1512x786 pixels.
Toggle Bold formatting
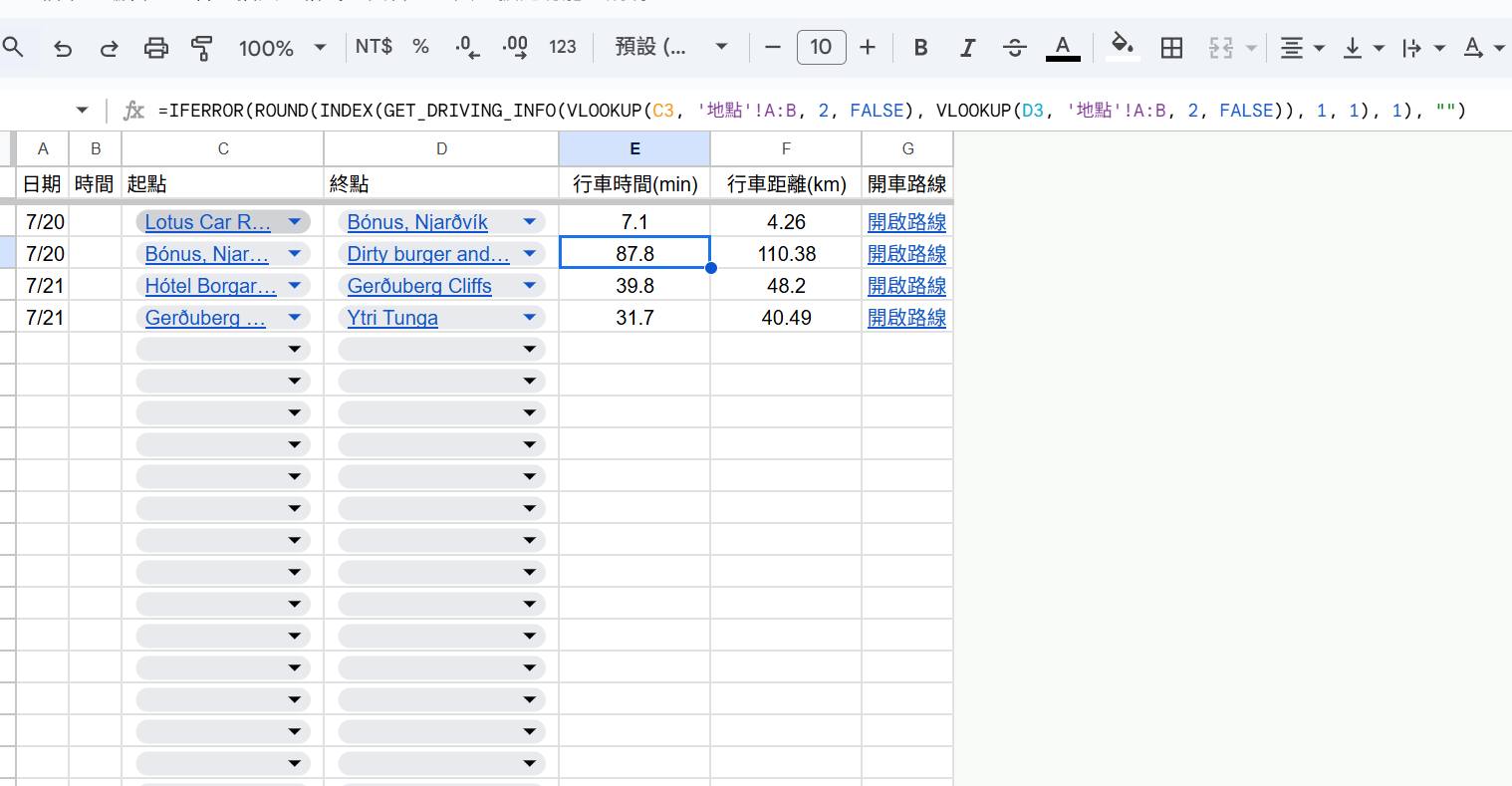(x=920, y=48)
